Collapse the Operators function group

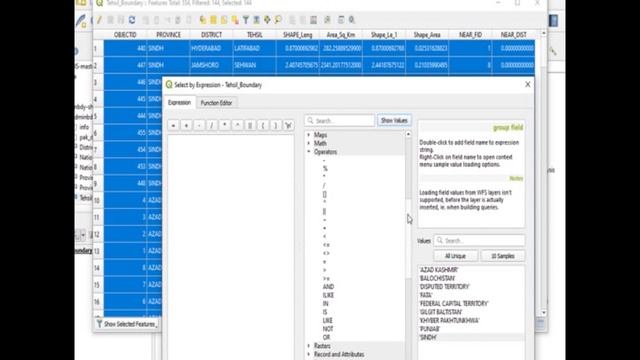coord(309,152)
